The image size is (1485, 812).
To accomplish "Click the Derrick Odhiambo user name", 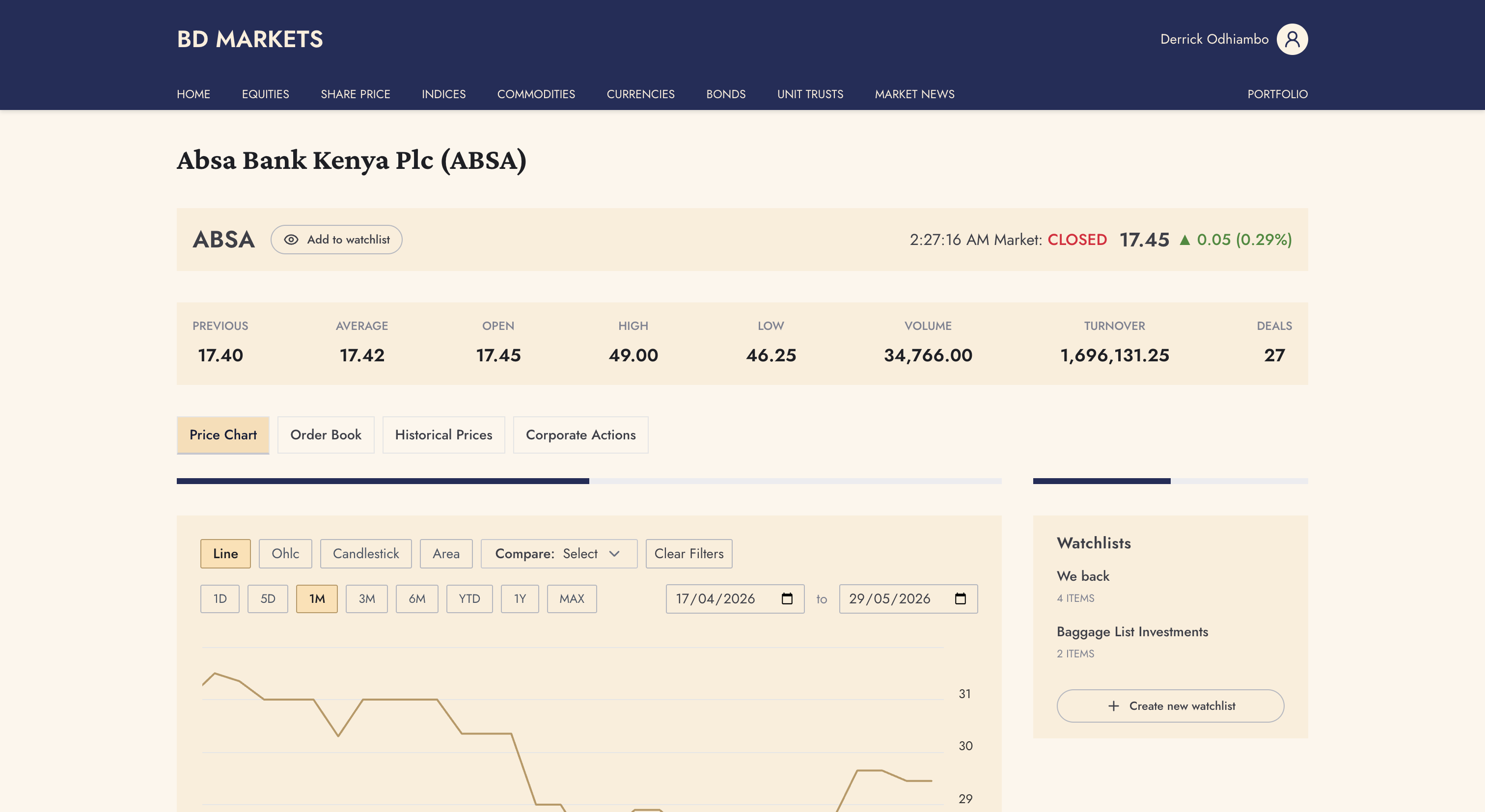I will coord(1214,39).
